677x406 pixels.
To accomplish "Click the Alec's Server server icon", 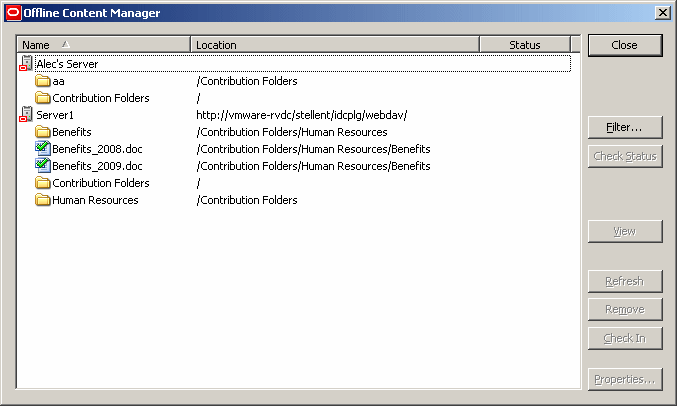I will click(x=26, y=64).
